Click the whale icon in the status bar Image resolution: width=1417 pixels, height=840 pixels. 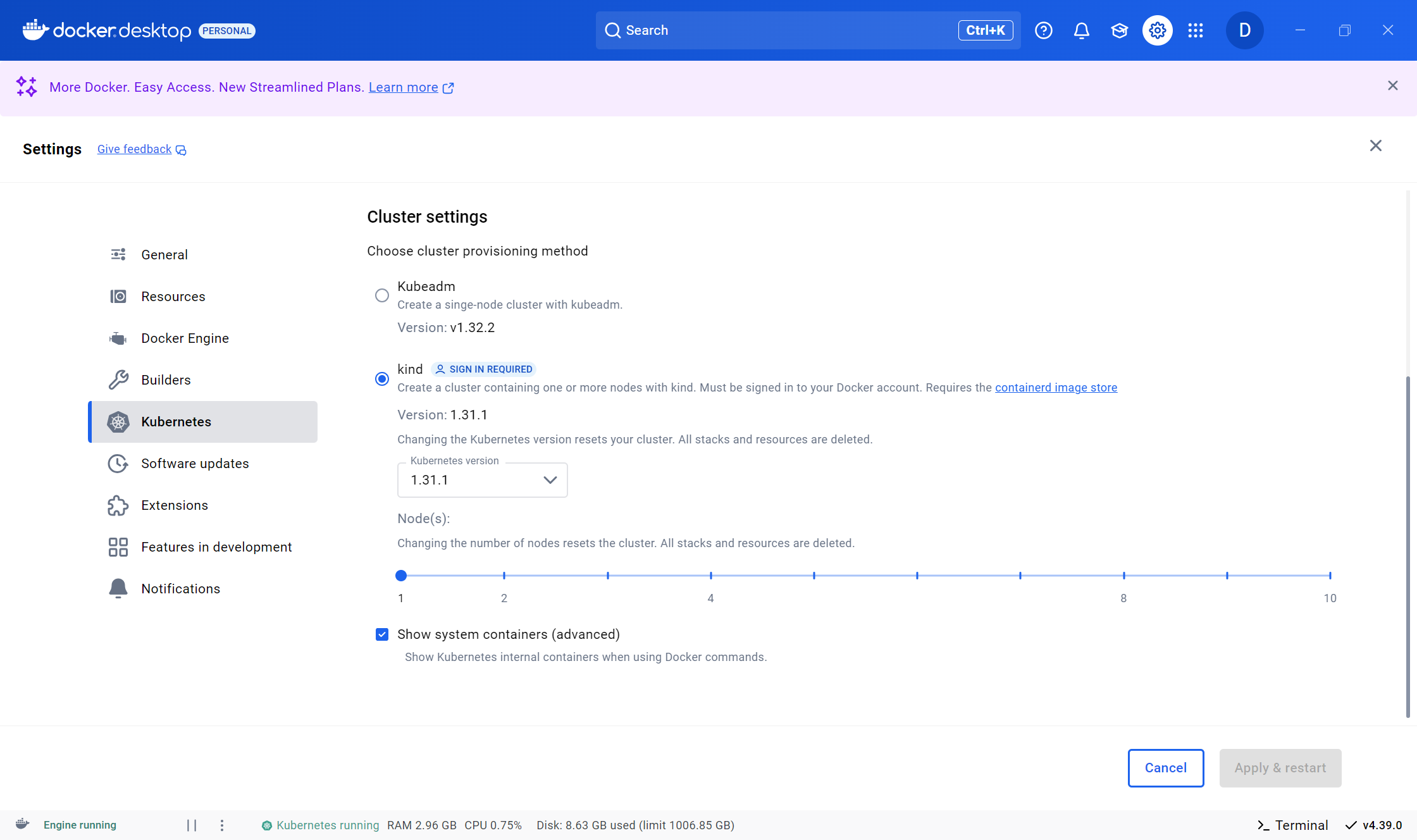pos(22,824)
